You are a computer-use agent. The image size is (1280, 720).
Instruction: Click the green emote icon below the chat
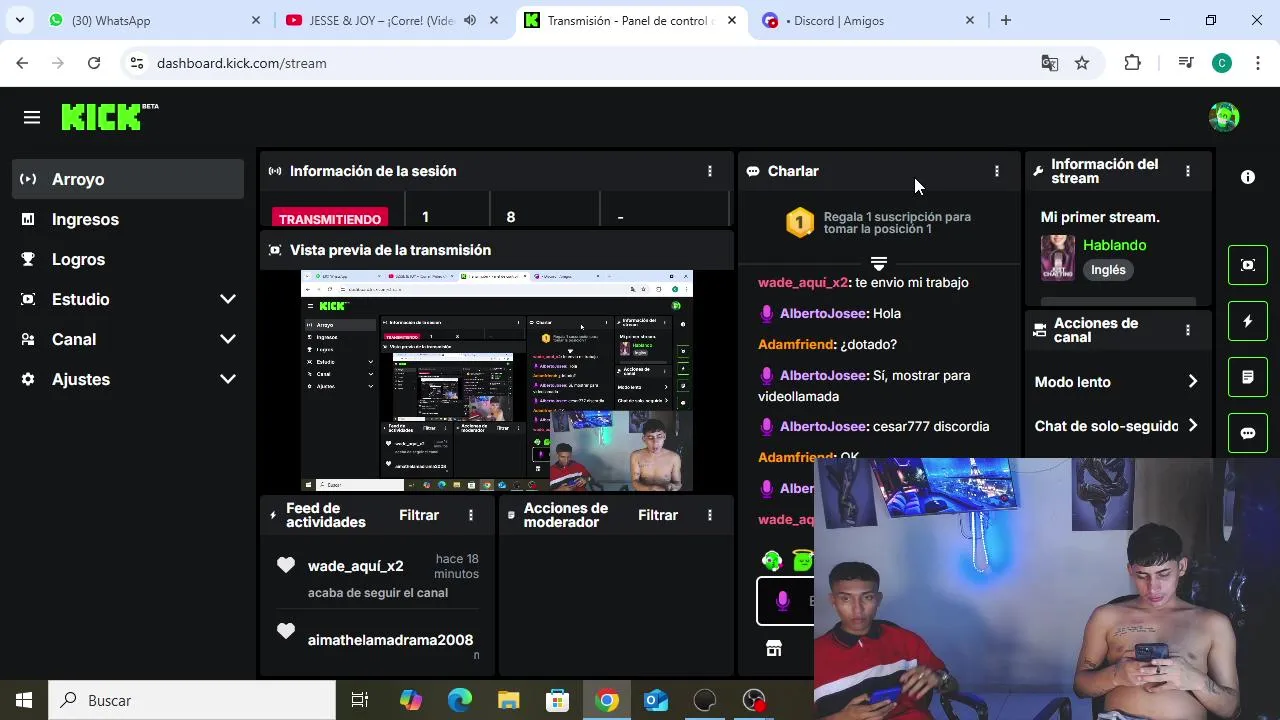point(771,561)
